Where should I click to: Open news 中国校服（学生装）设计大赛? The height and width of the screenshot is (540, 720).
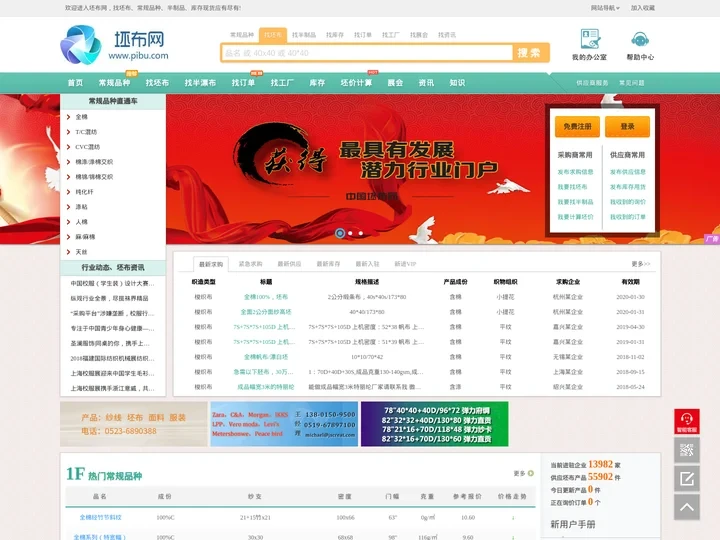[x=112, y=283]
